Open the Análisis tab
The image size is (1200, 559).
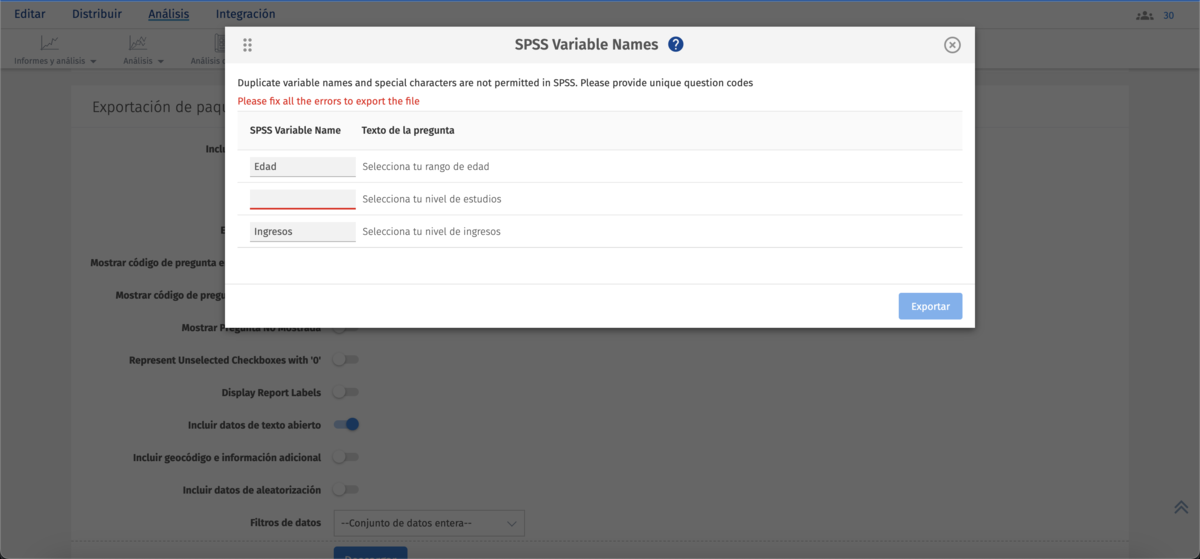tap(168, 14)
